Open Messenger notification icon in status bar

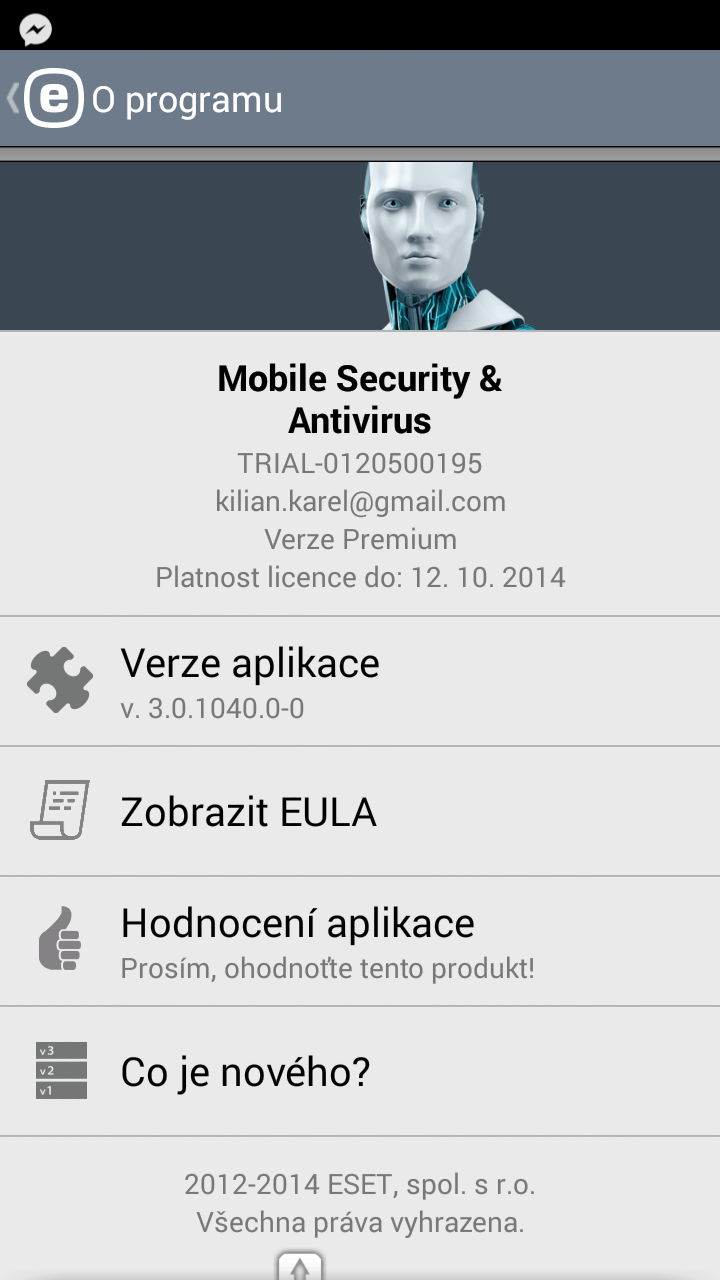coord(36,29)
